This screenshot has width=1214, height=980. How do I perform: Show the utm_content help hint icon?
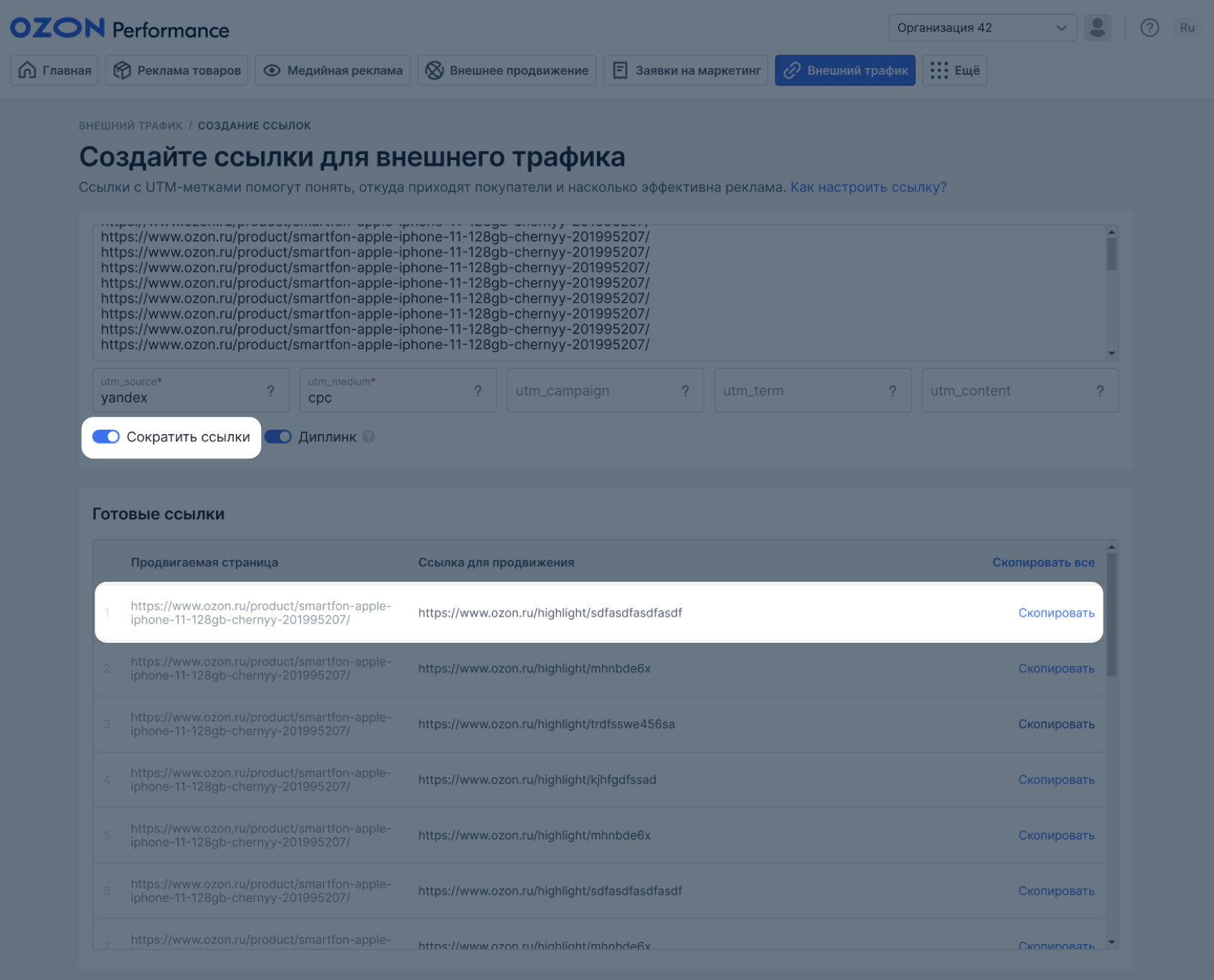pos(1100,391)
